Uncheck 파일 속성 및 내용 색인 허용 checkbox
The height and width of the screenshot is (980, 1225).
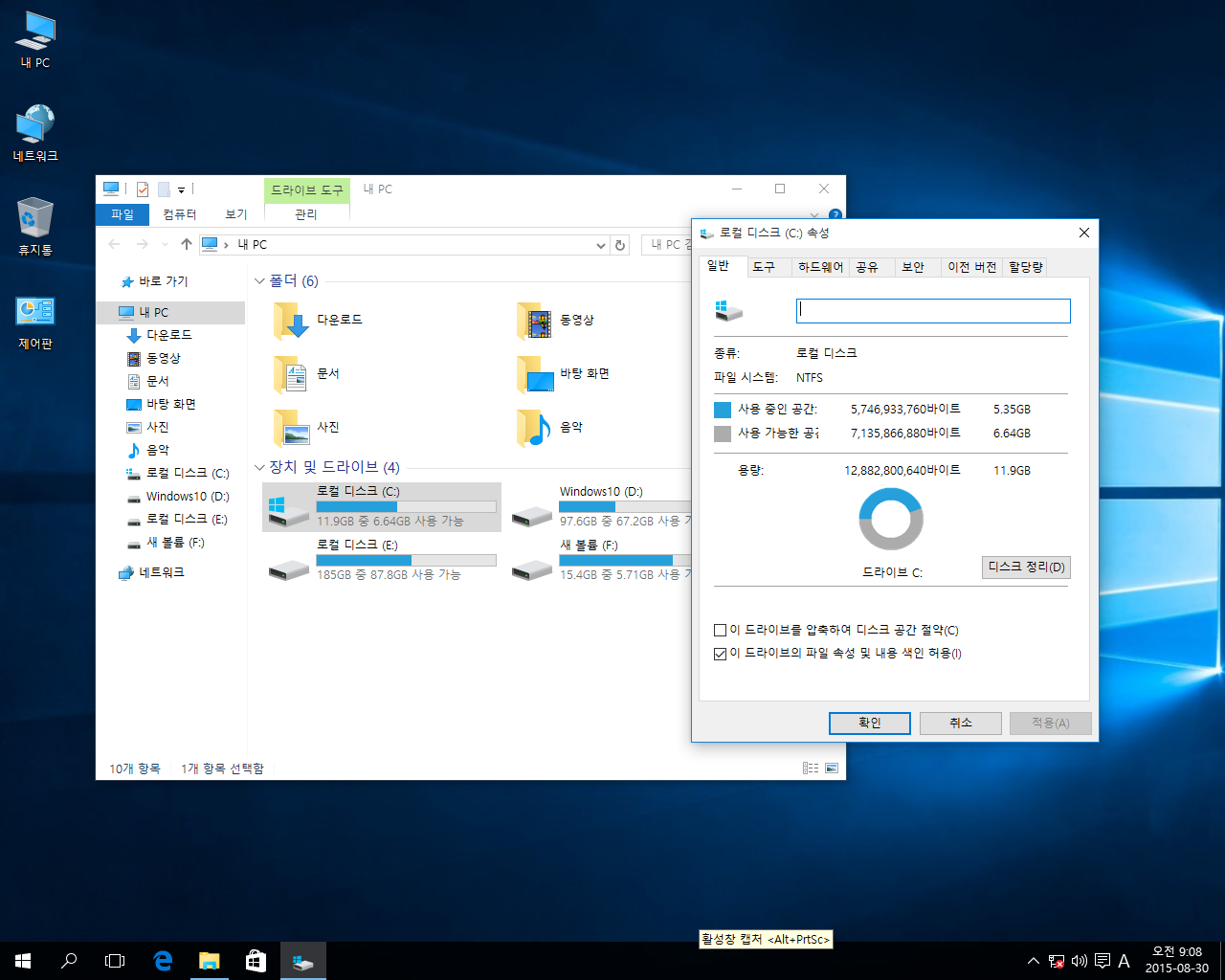[x=721, y=654]
